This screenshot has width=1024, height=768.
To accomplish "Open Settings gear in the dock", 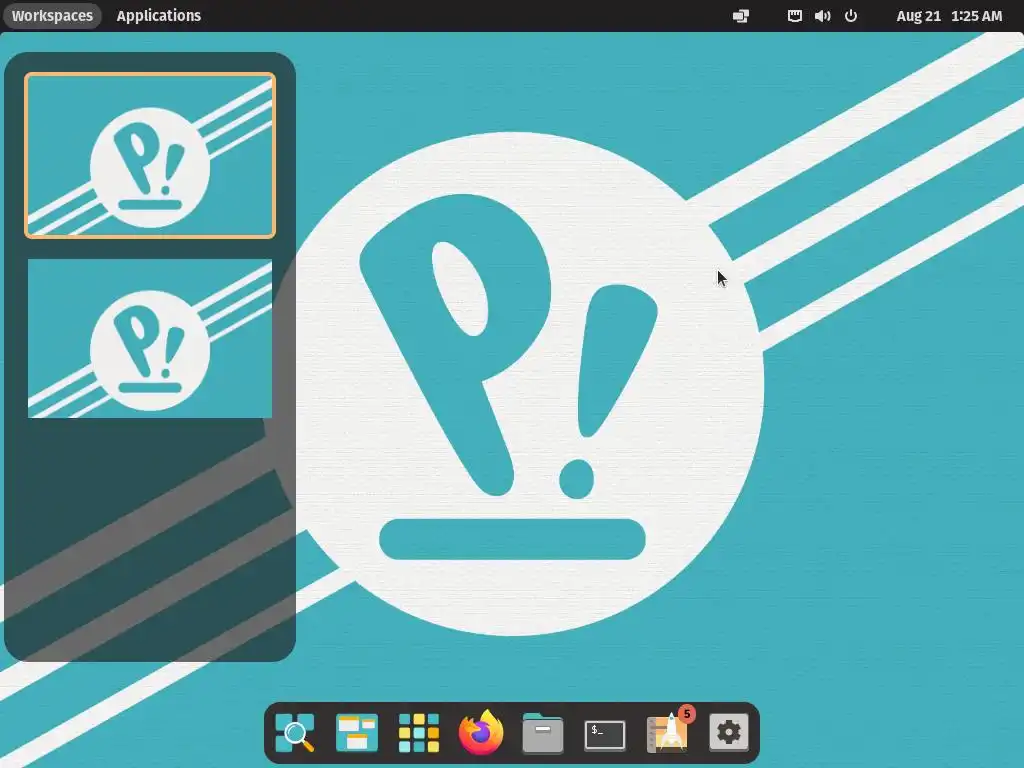I will [729, 733].
